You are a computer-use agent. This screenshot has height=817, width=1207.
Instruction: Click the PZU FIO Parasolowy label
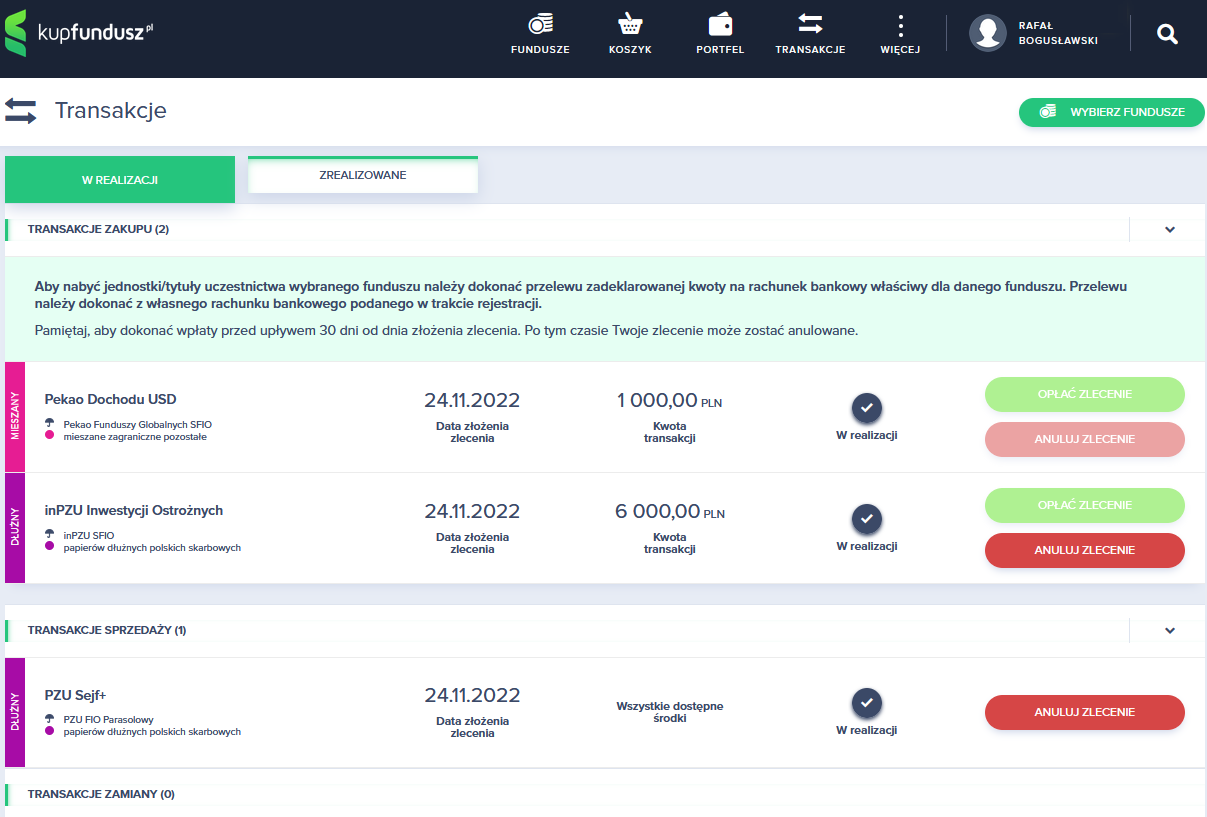(108, 718)
